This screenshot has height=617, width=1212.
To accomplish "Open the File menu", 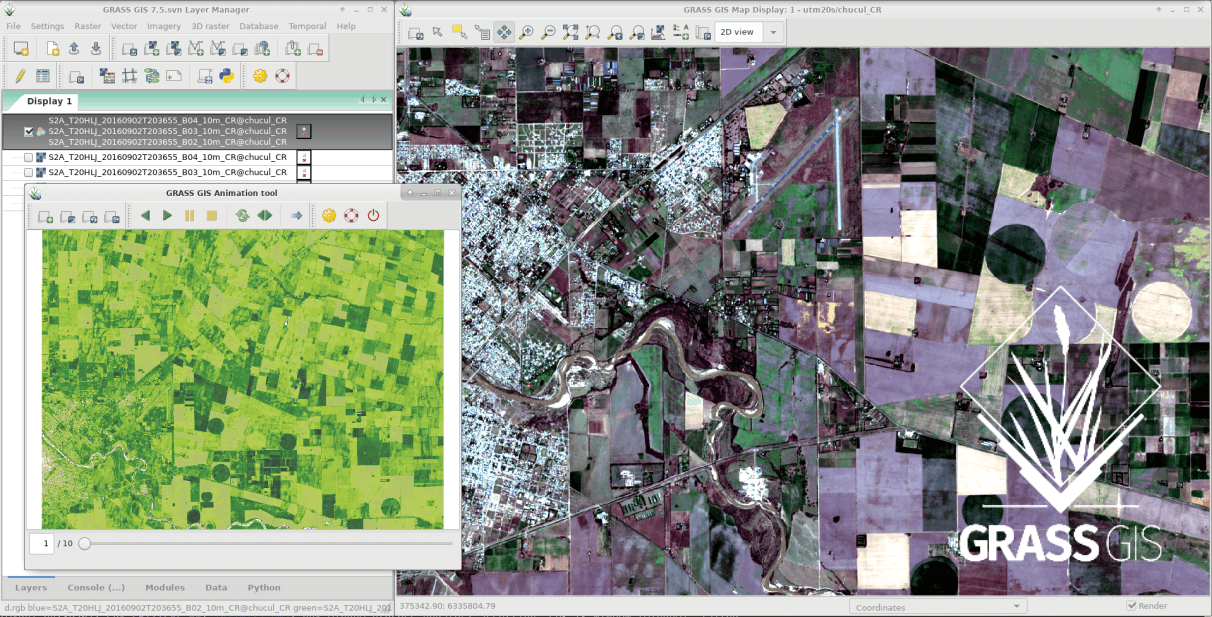I will tap(13, 26).
